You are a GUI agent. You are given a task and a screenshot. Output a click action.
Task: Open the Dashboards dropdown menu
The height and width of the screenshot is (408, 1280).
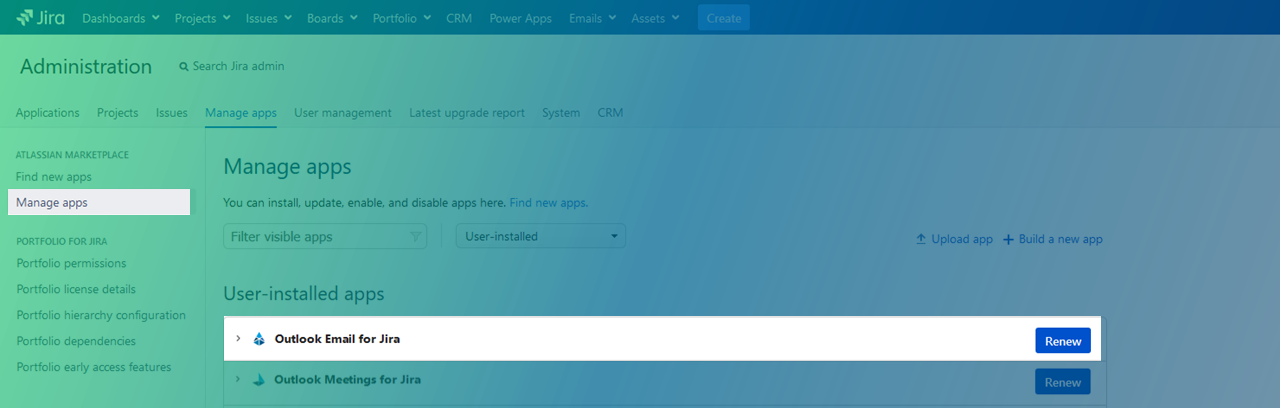coord(120,18)
